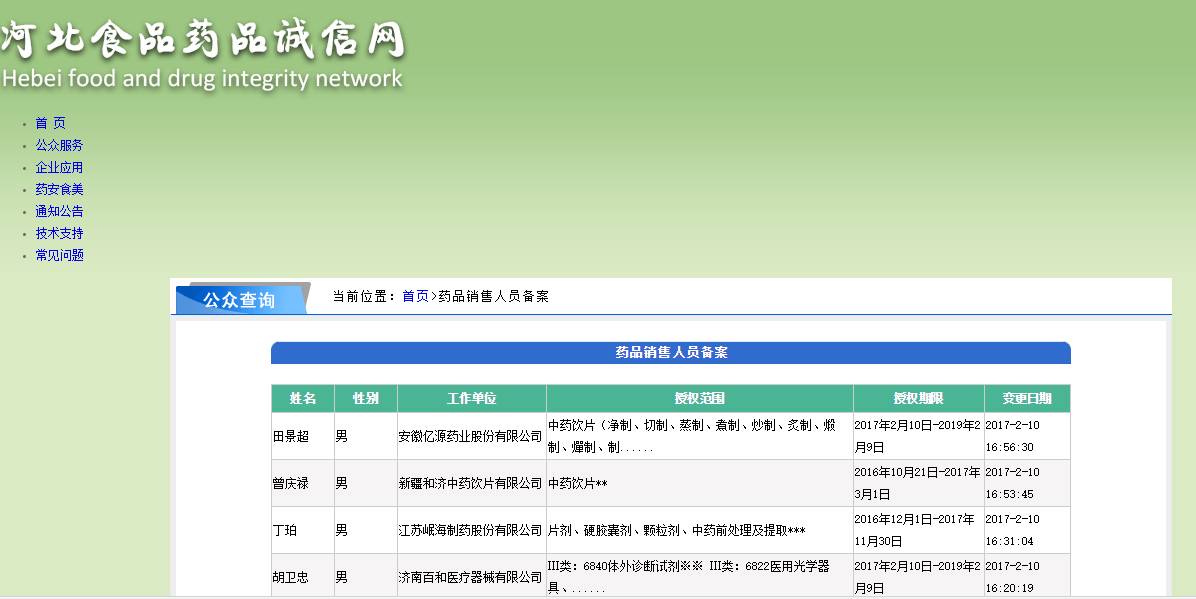The image size is (1196, 599).
Task: Click the 工作单位 column header
Action: pyautogui.click(x=472, y=398)
